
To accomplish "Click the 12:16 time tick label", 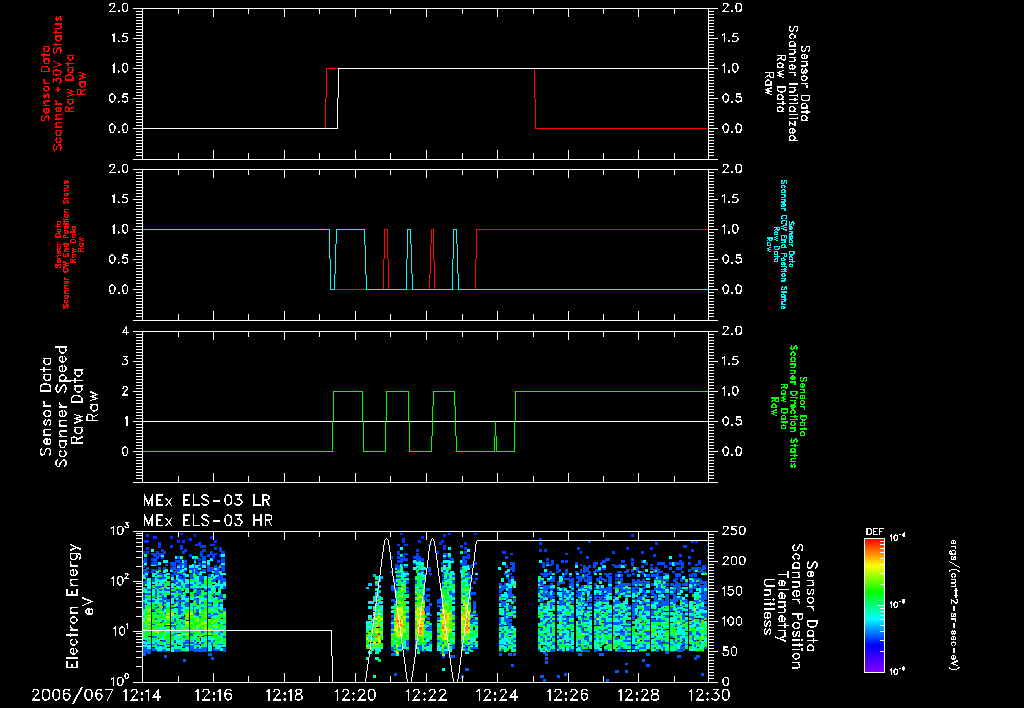I will coord(214,696).
